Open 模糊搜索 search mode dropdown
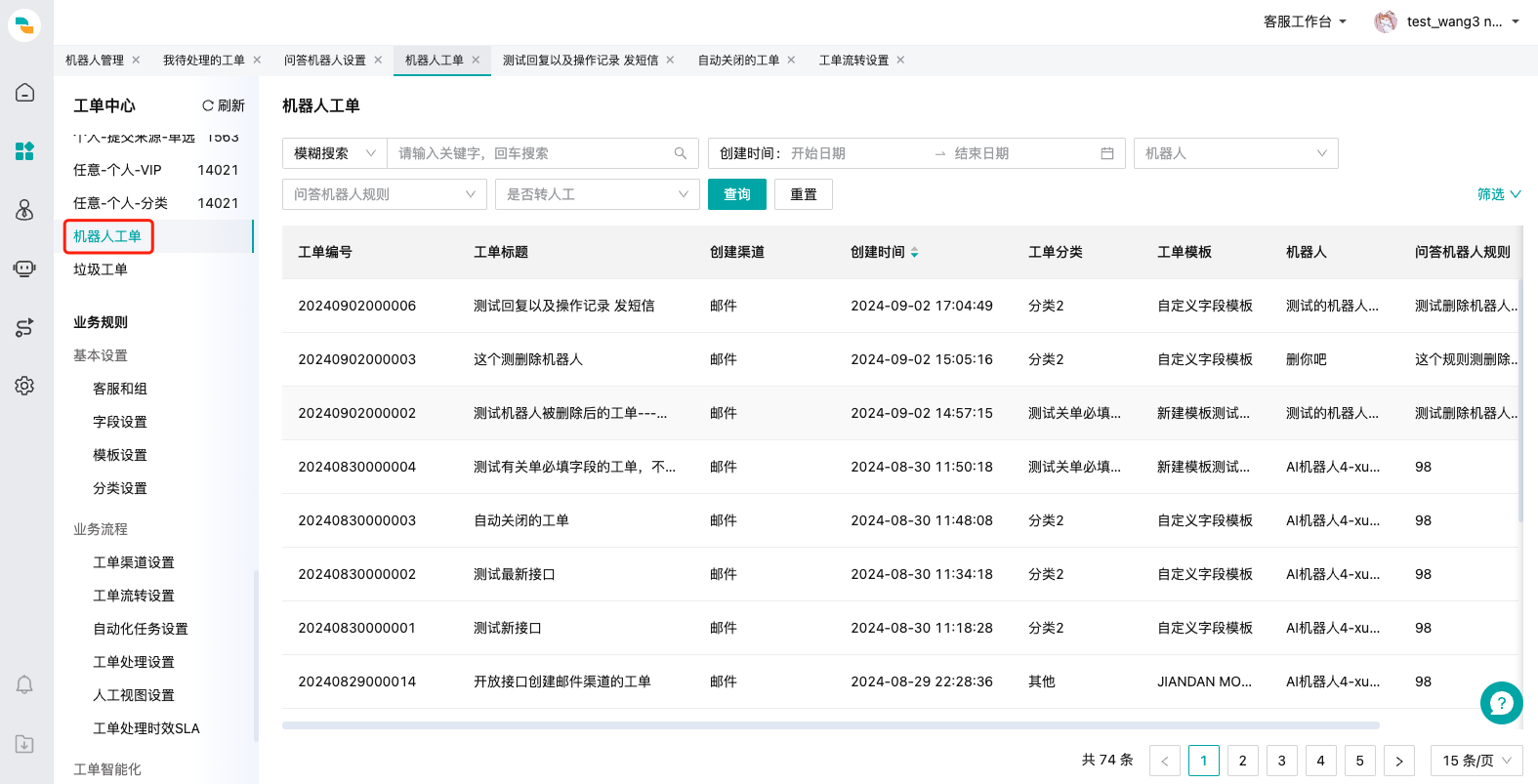 pos(335,153)
